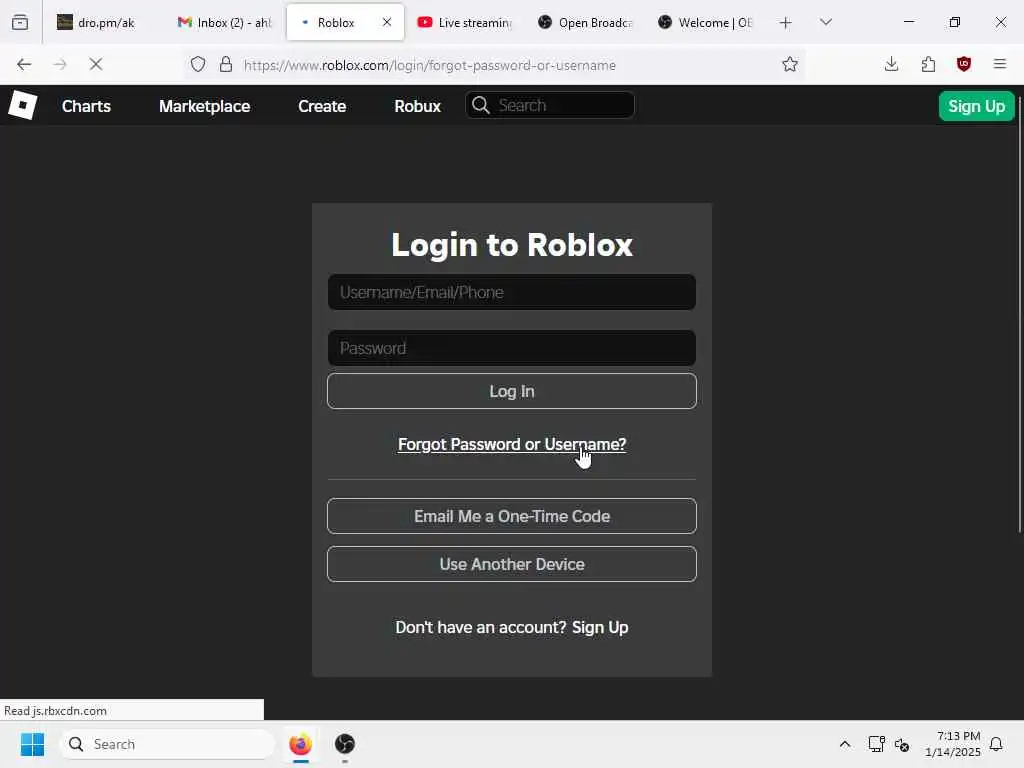Viewport: 1024px width, 768px height.
Task: Open the Firefox hamburger menu
Action: coord(1000,64)
